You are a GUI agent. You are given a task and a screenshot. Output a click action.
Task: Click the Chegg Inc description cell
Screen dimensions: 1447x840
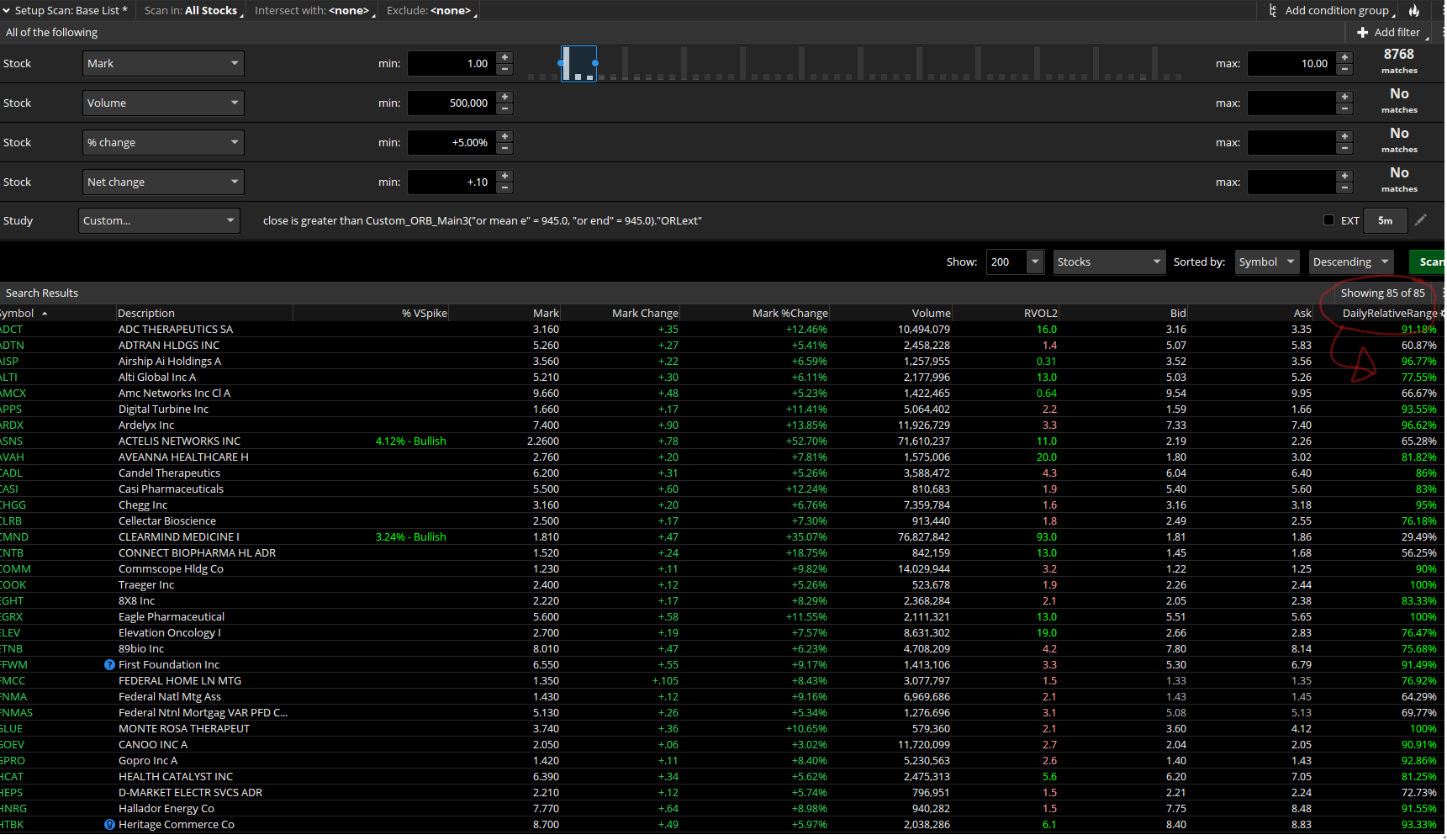(x=143, y=505)
